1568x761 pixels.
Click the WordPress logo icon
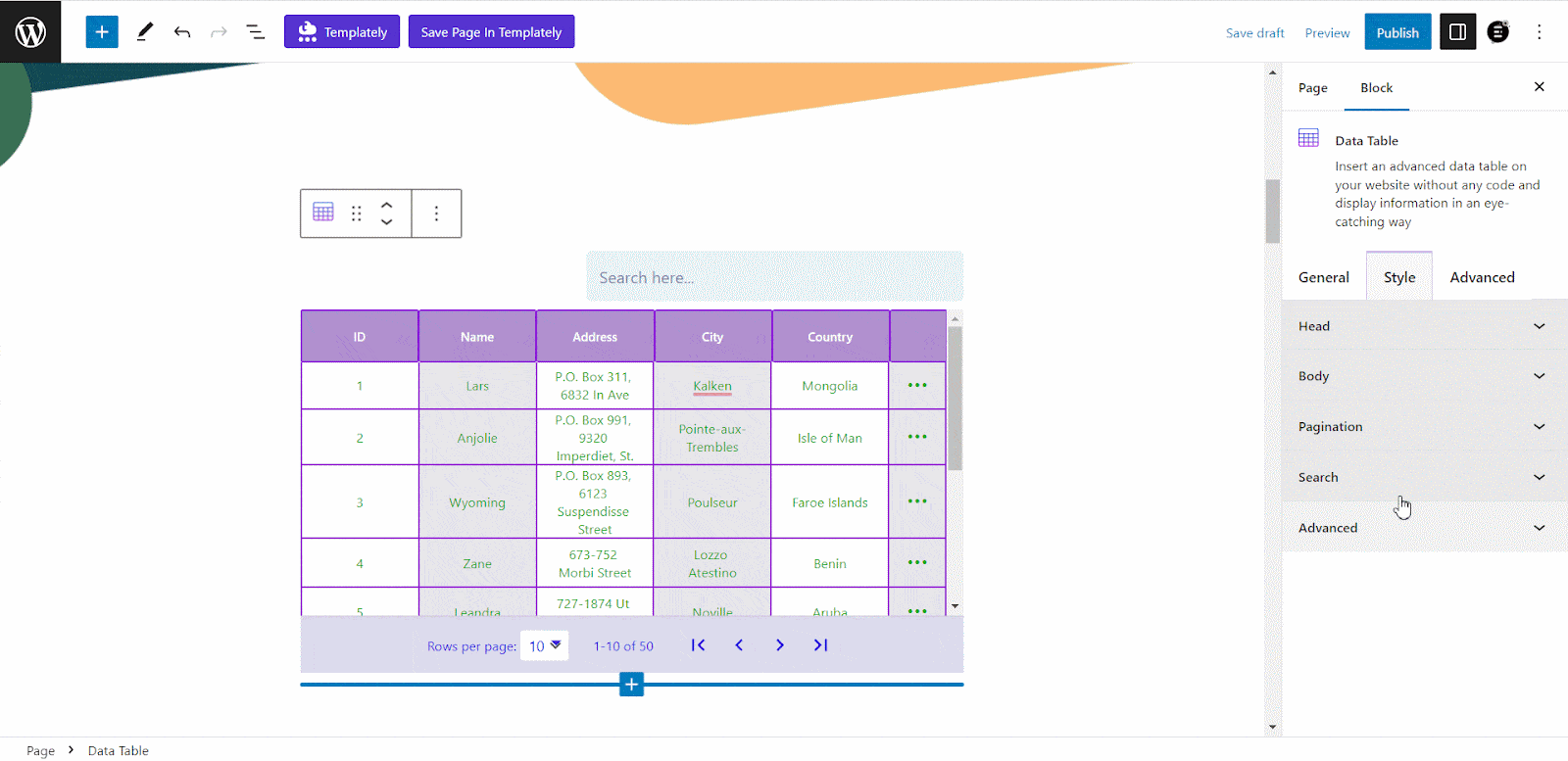30,31
